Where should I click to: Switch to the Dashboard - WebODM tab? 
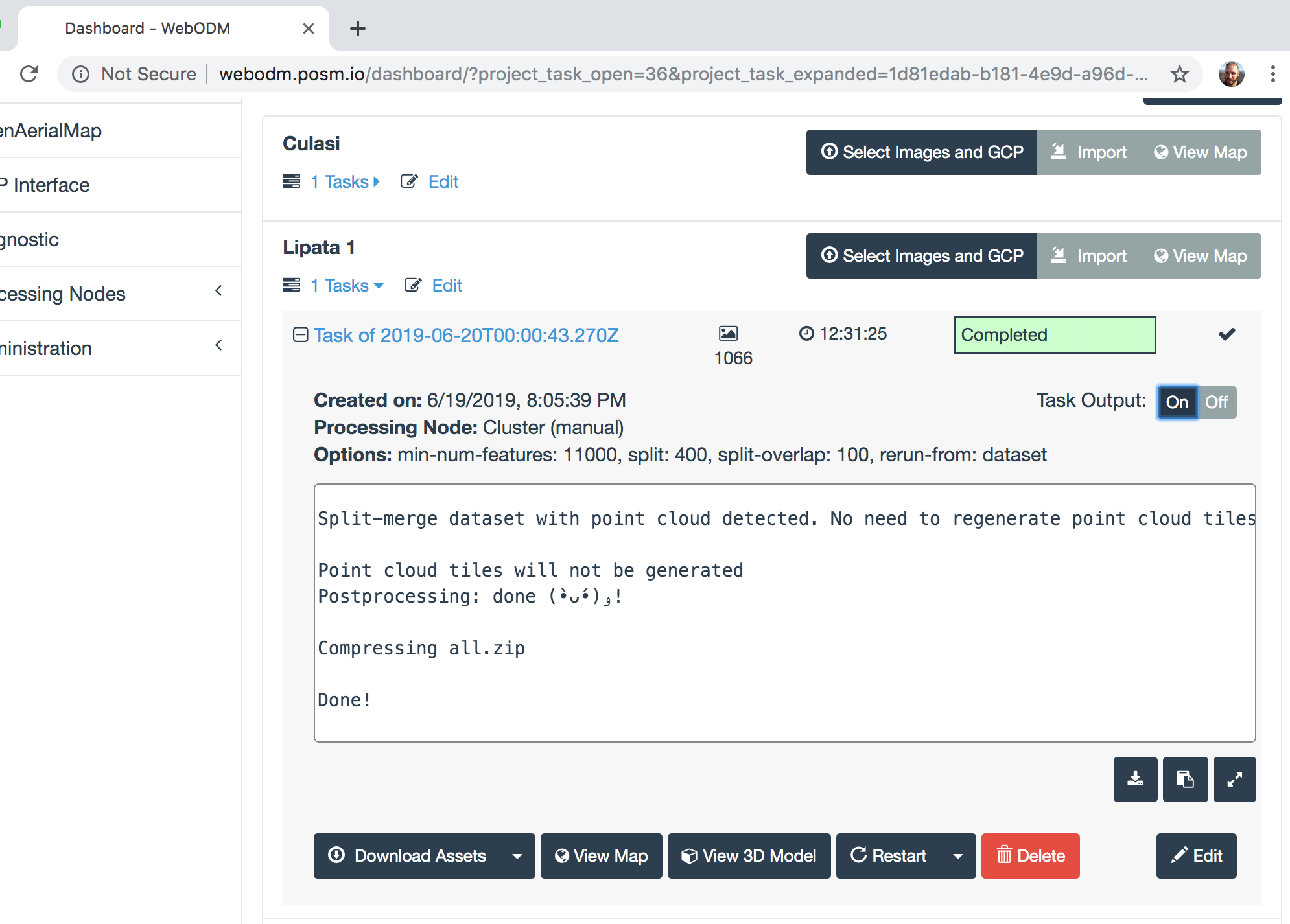pyautogui.click(x=148, y=28)
